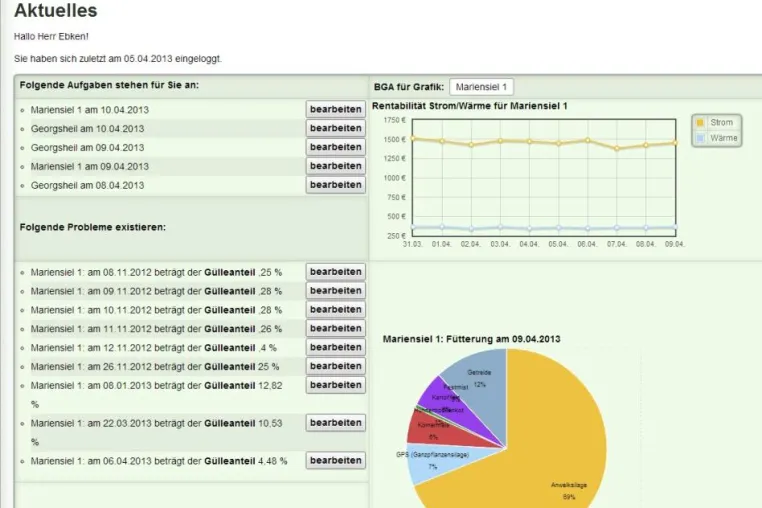Edit Gülleanteil problem from 12.11.2012
The width and height of the screenshot is (762, 508).
[336, 348]
